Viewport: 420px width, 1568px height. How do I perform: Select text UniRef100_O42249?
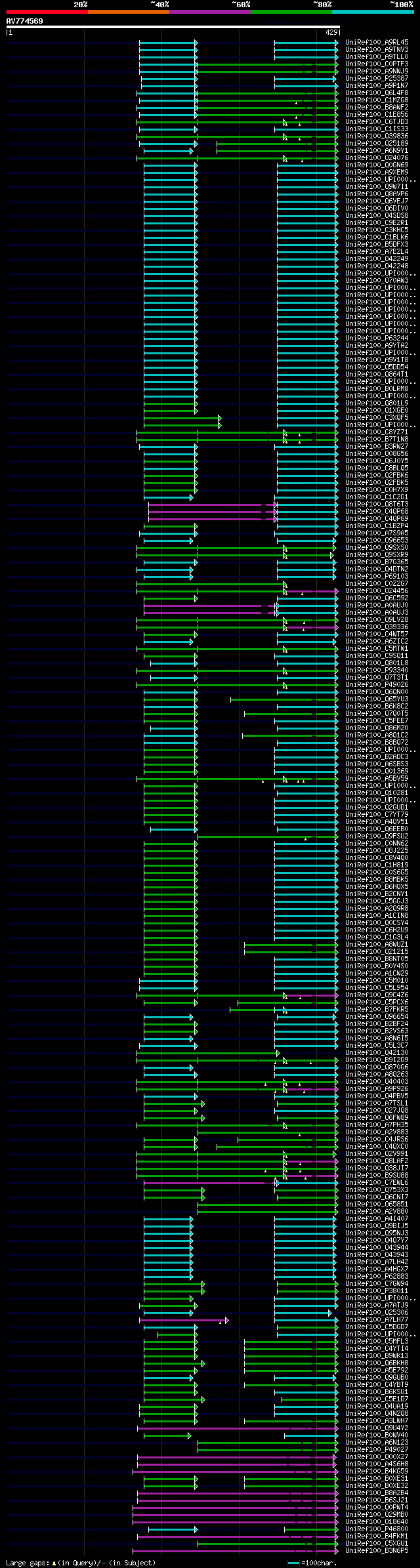coord(377,259)
